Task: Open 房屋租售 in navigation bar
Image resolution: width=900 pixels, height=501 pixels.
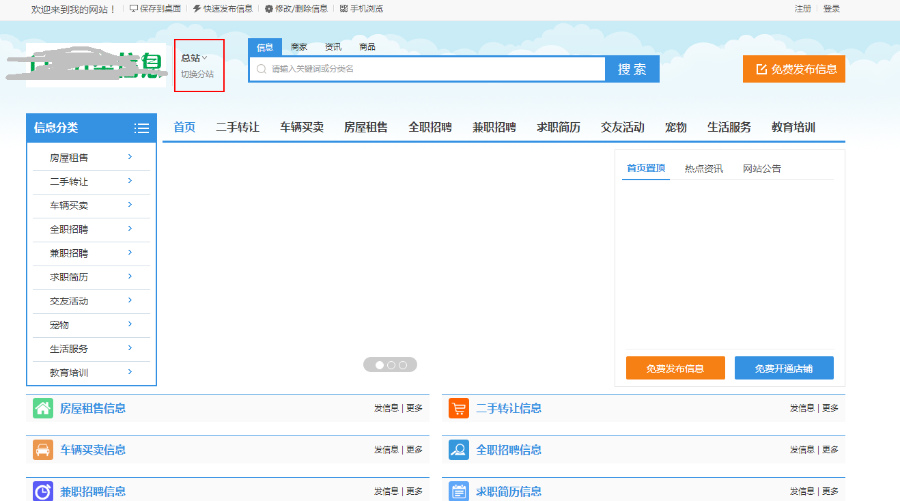Action: (366, 127)
